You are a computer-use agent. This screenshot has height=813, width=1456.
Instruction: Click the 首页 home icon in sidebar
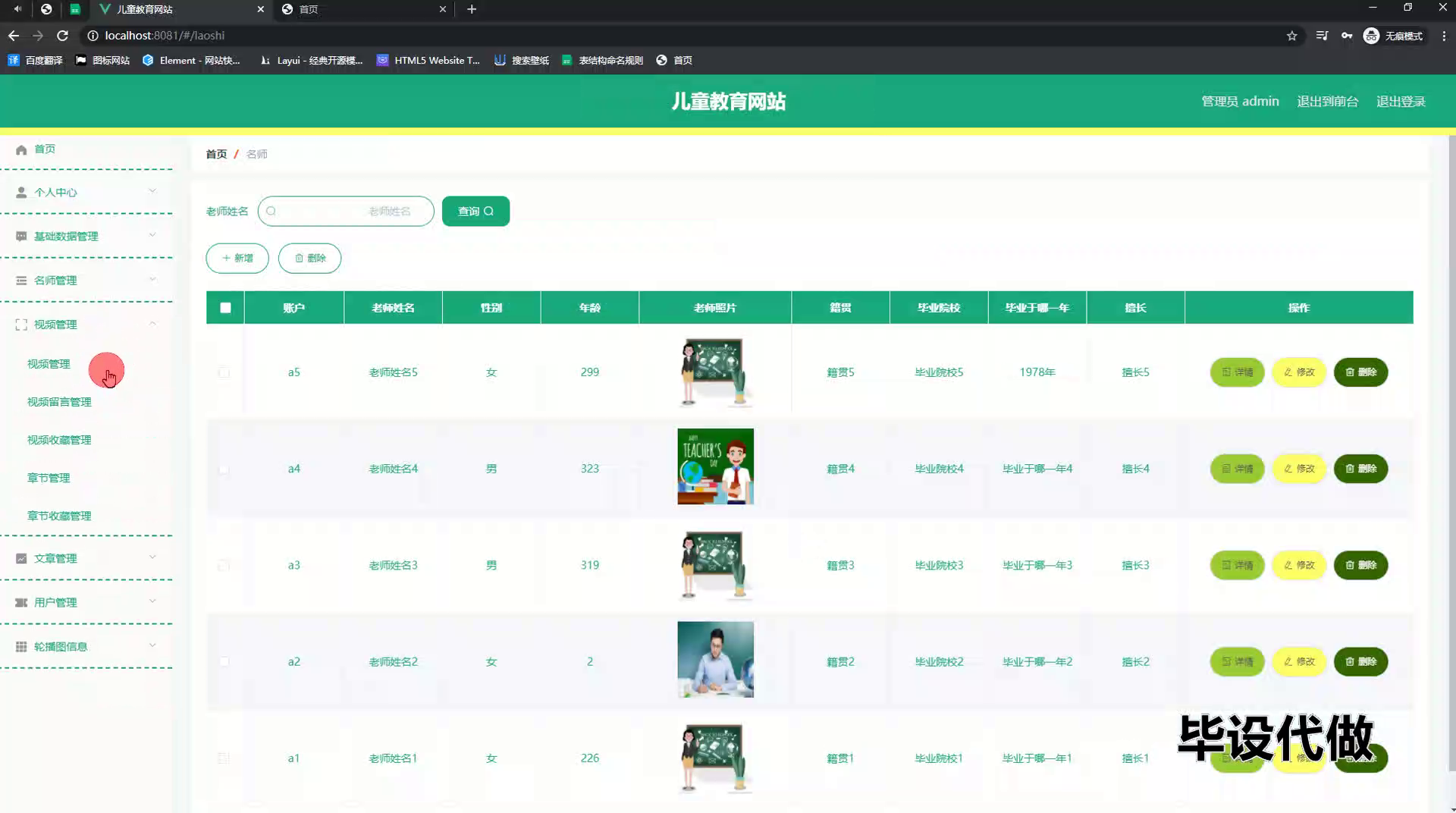(x=21, y=149)
